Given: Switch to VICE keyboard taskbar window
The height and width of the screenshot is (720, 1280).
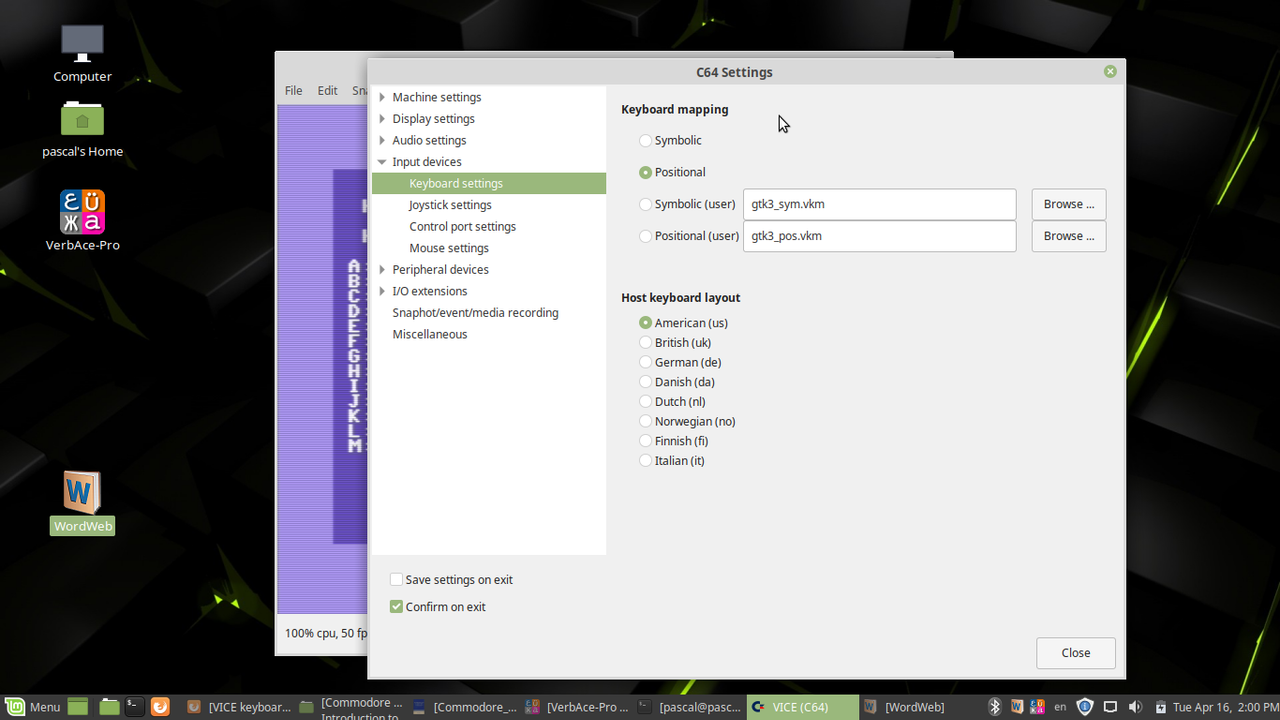Looking at the screenshot, I should [238, 707].
